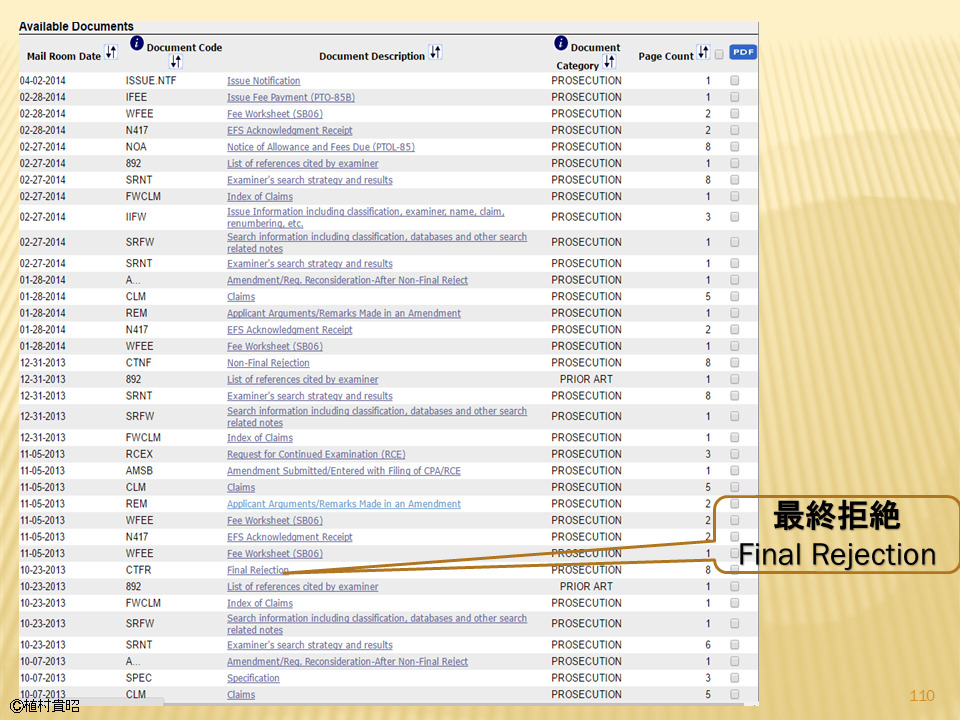Viewport: 960px width, 720px height.
Task: Select the SPEC document code cell
Action: click(138, 678)
